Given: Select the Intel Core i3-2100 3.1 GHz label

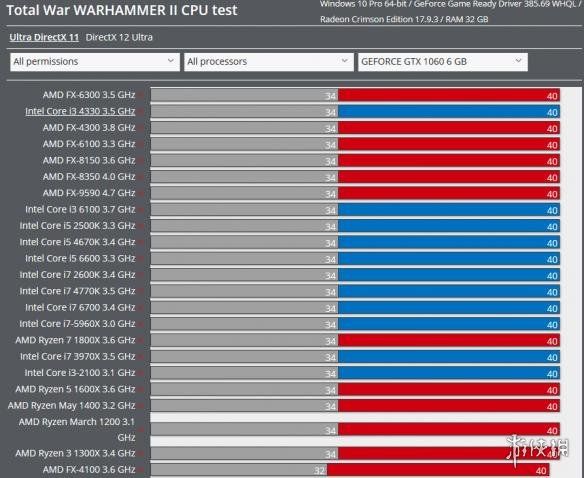Looking at the screenshot, I should 80,373.
